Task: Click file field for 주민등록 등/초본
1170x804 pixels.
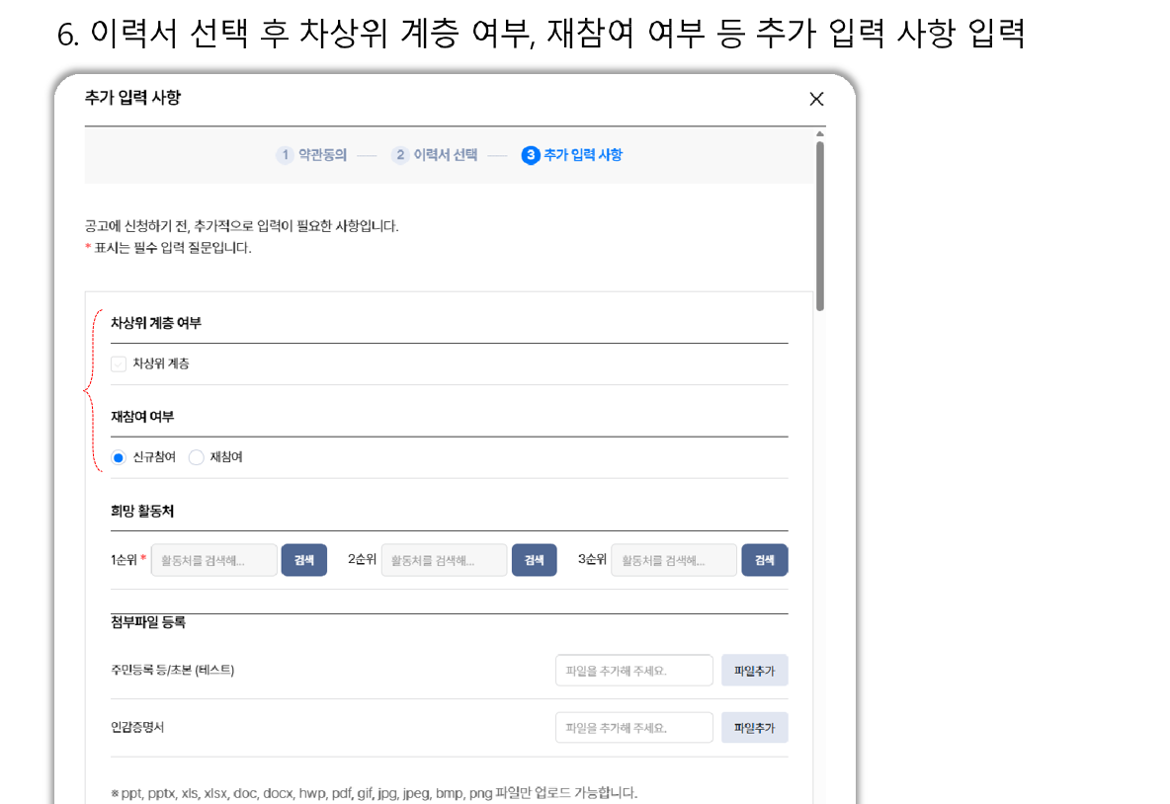Action: [x=634, y=671]
